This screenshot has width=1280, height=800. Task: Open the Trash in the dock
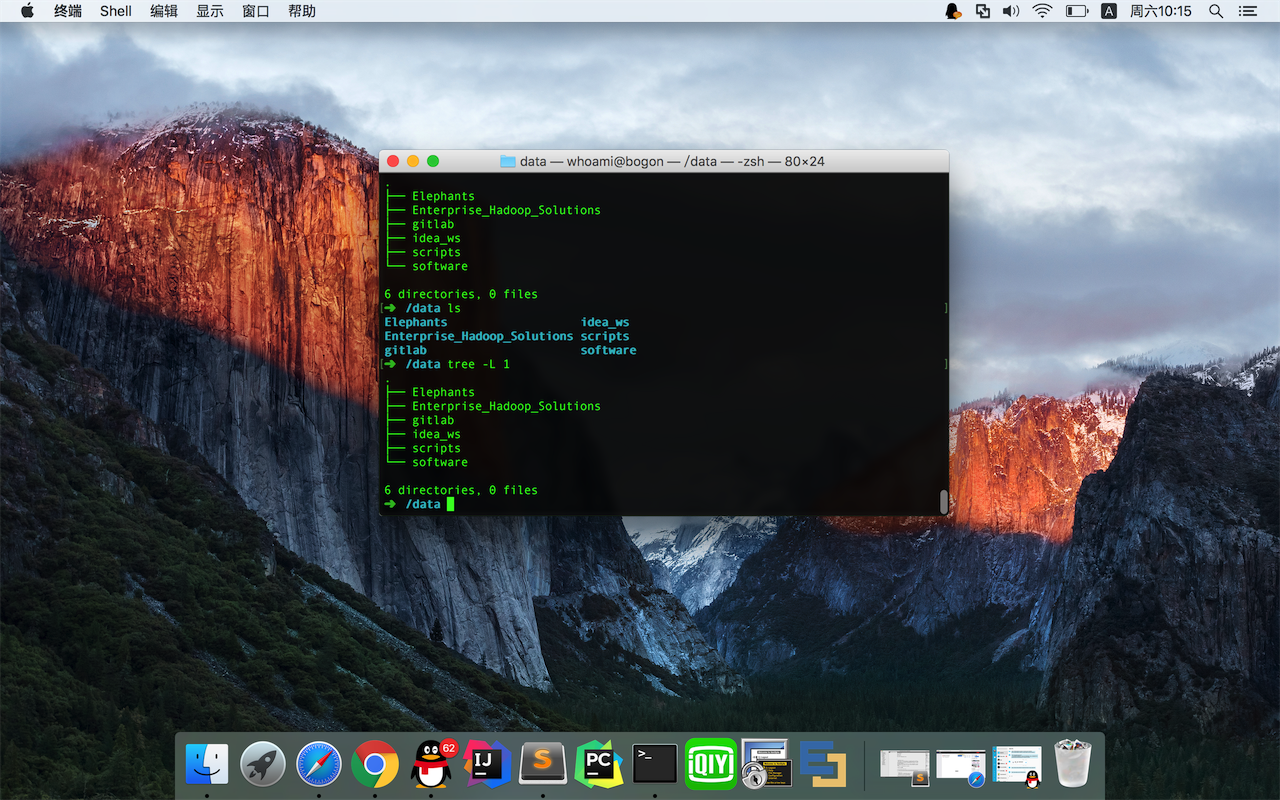pyautogui.click(x=1073, y=765)
